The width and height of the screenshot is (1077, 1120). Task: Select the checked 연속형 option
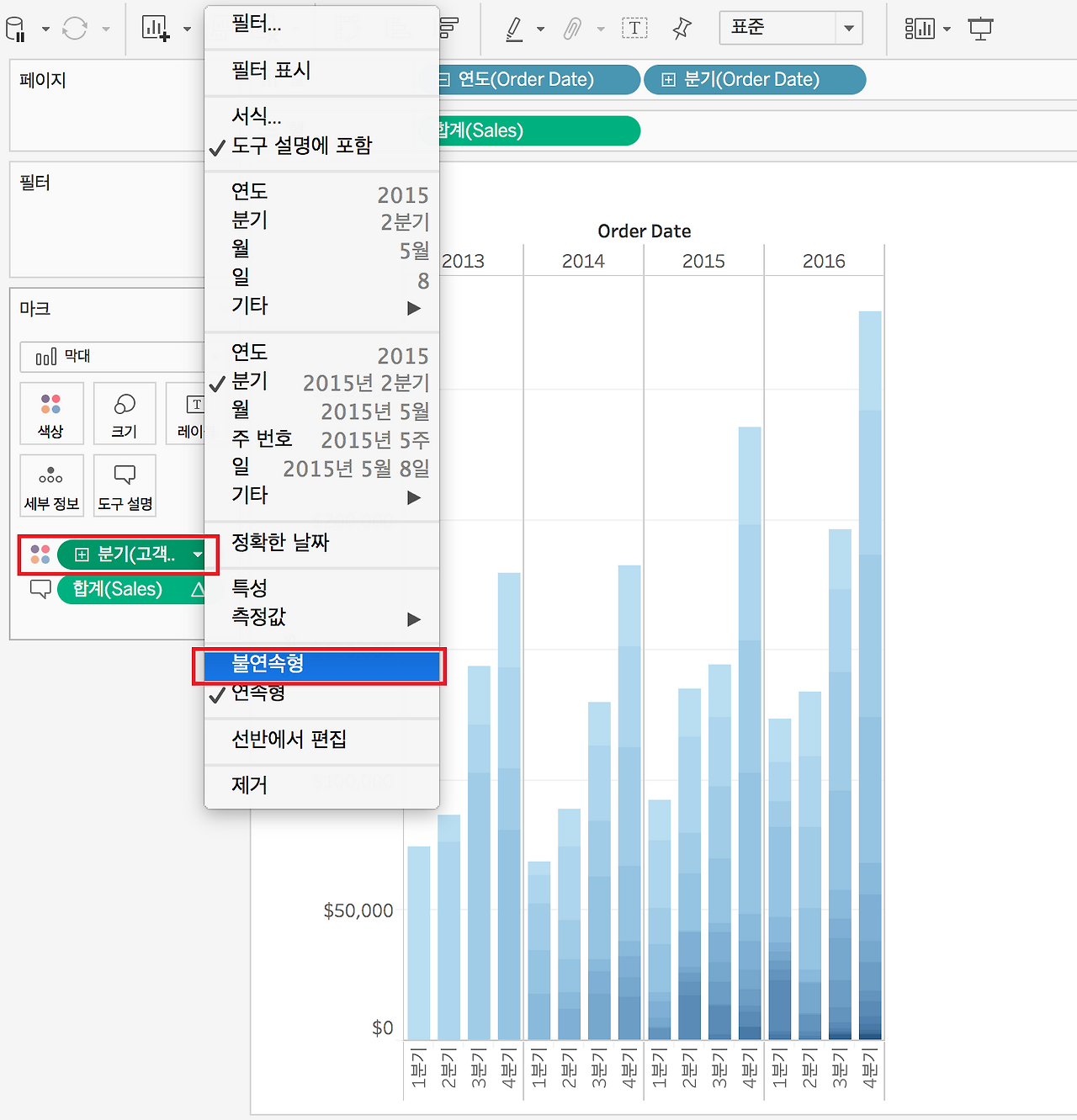(321, 693)
